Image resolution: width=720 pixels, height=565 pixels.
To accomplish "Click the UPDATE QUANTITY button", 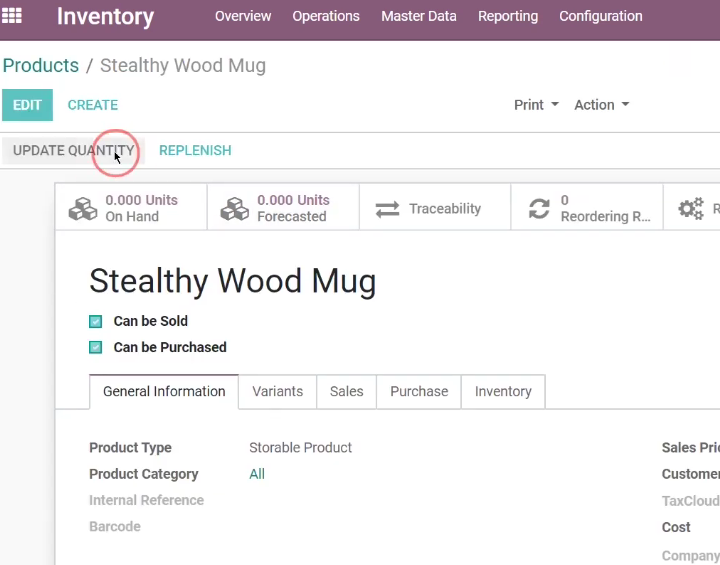I will pos(73,151).
